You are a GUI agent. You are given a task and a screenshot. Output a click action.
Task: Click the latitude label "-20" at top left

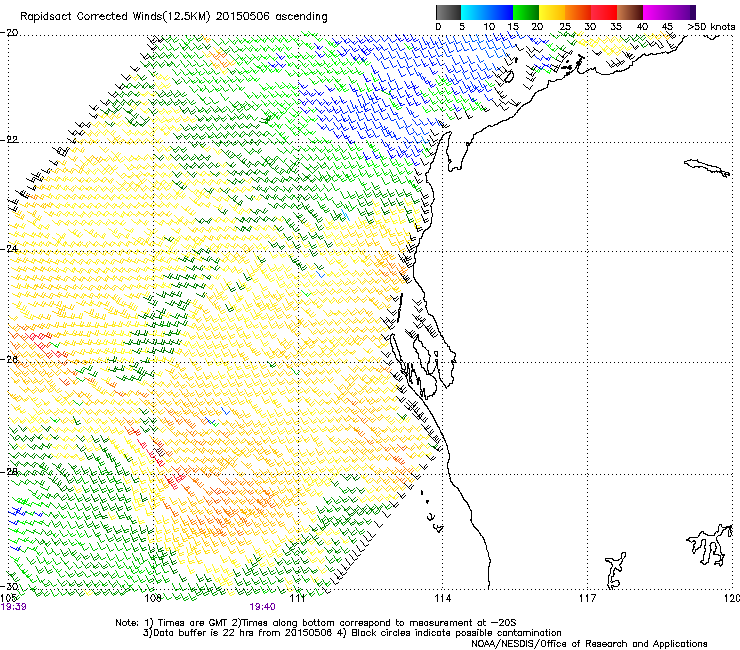[9, 33]
